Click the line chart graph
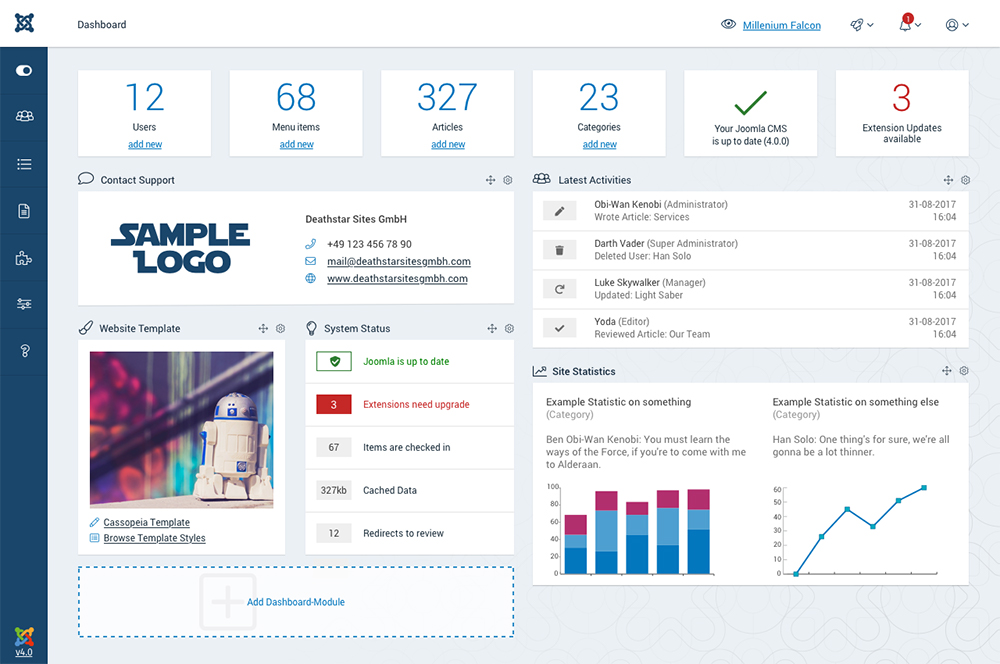1000x664 pixels. [x=856, y=531]
